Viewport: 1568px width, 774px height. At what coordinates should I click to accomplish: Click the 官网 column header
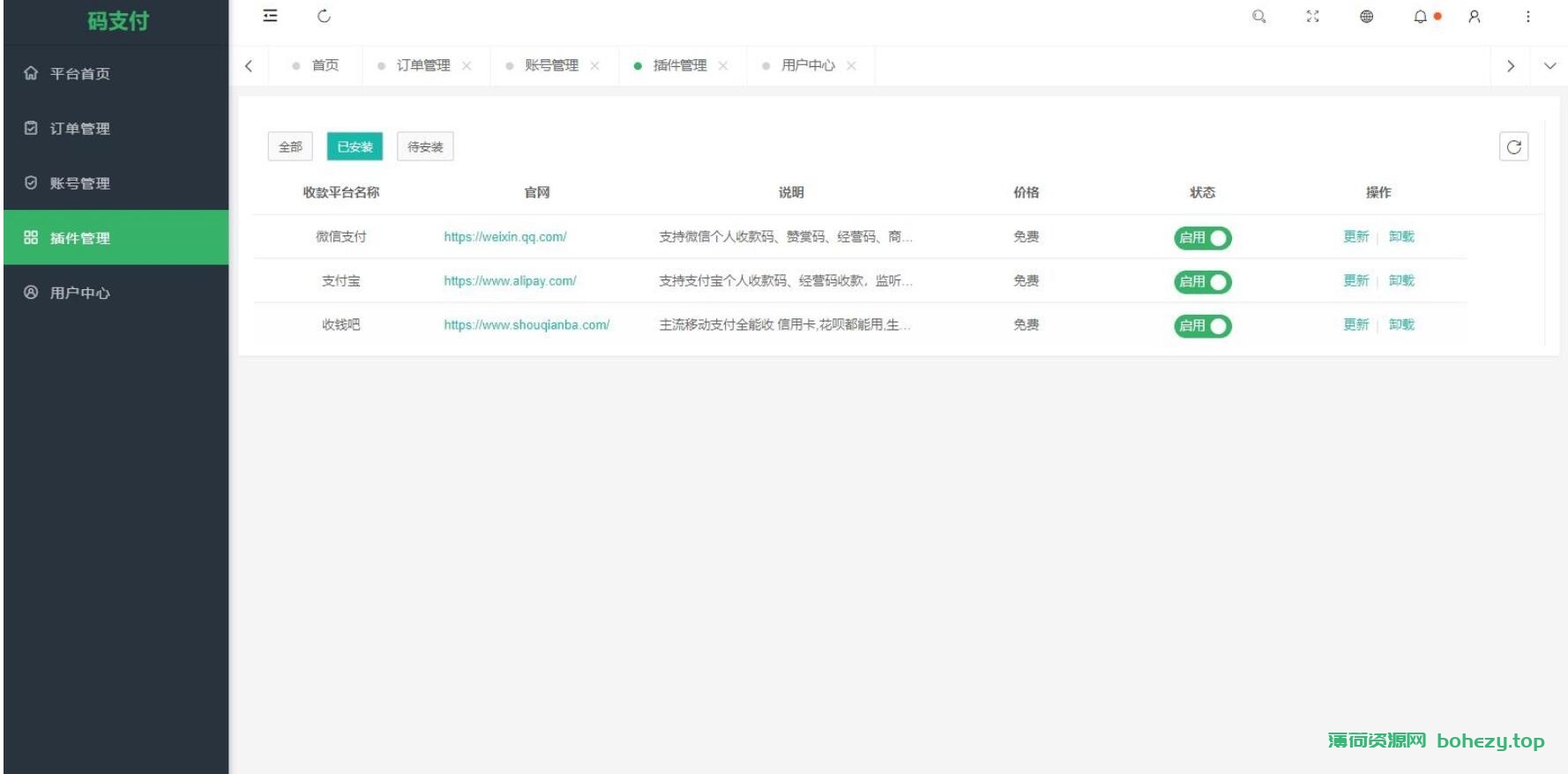(x=537, y=192)
